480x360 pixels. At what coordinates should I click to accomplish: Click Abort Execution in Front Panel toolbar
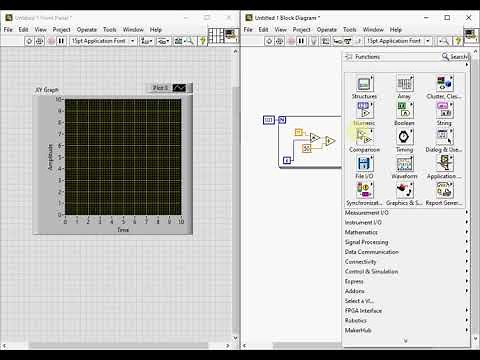(x=51, y=41)
